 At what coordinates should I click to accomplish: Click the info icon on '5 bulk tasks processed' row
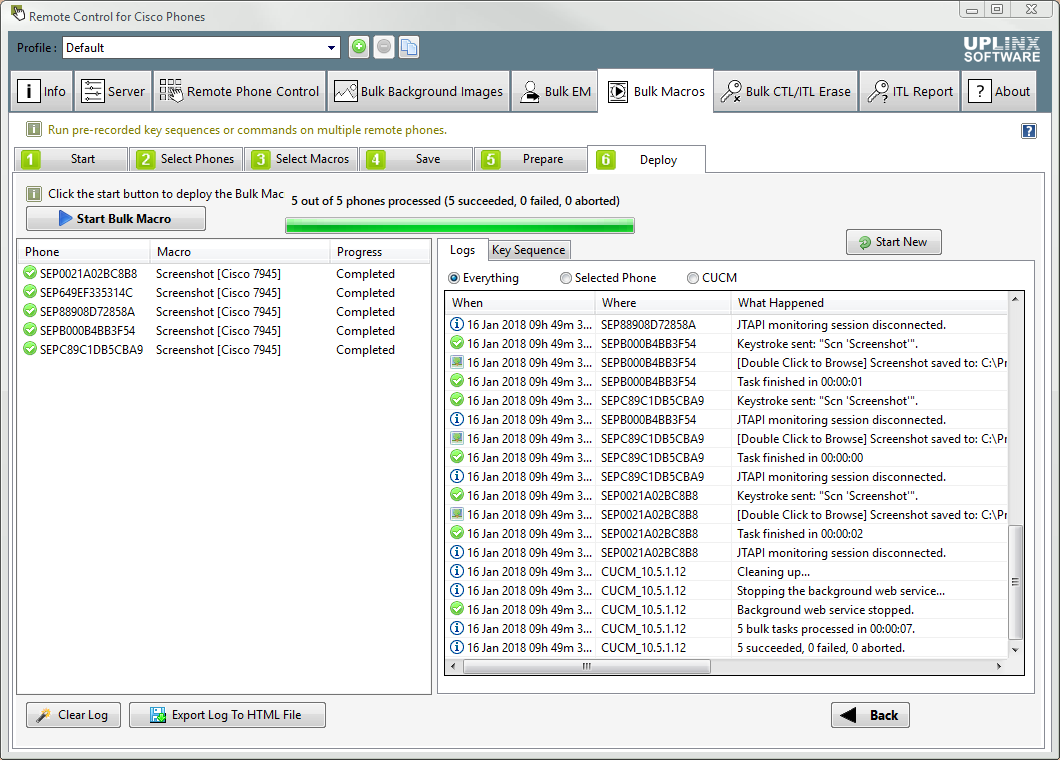(x=457, y=628)
